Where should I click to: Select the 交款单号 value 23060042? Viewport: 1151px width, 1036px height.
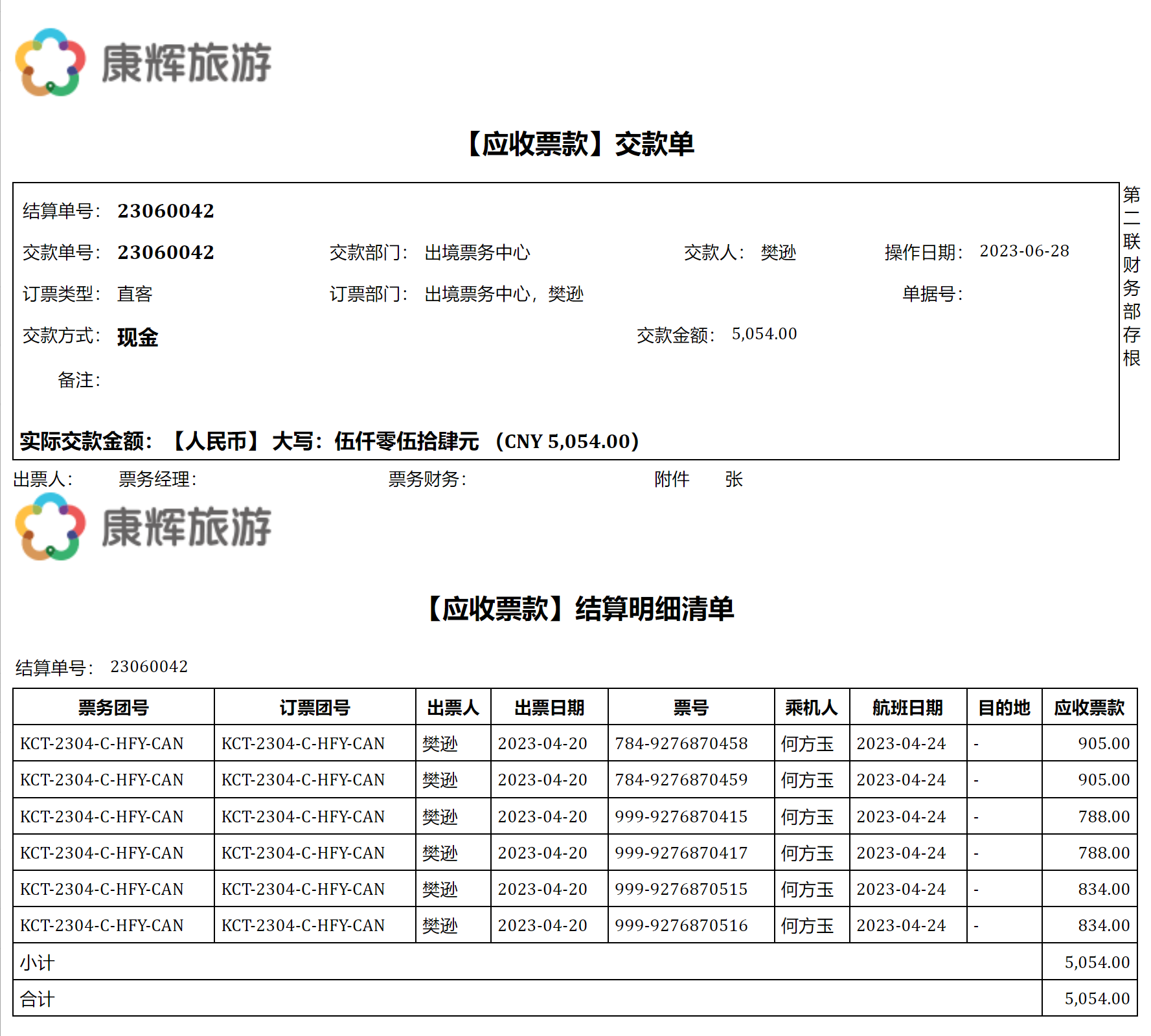point(165,252)
